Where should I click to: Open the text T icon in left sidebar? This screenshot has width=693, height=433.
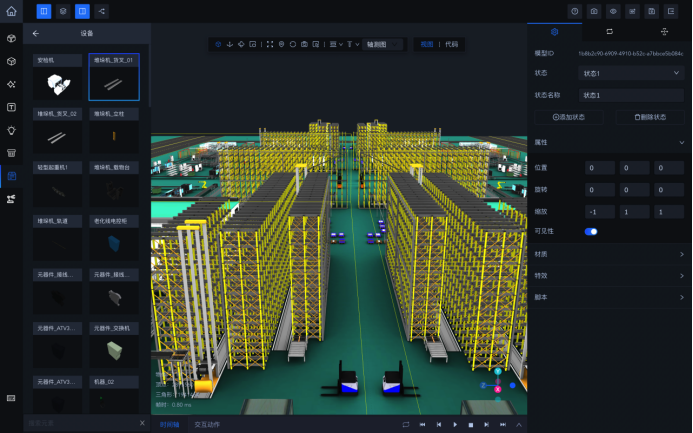[11, 107]
